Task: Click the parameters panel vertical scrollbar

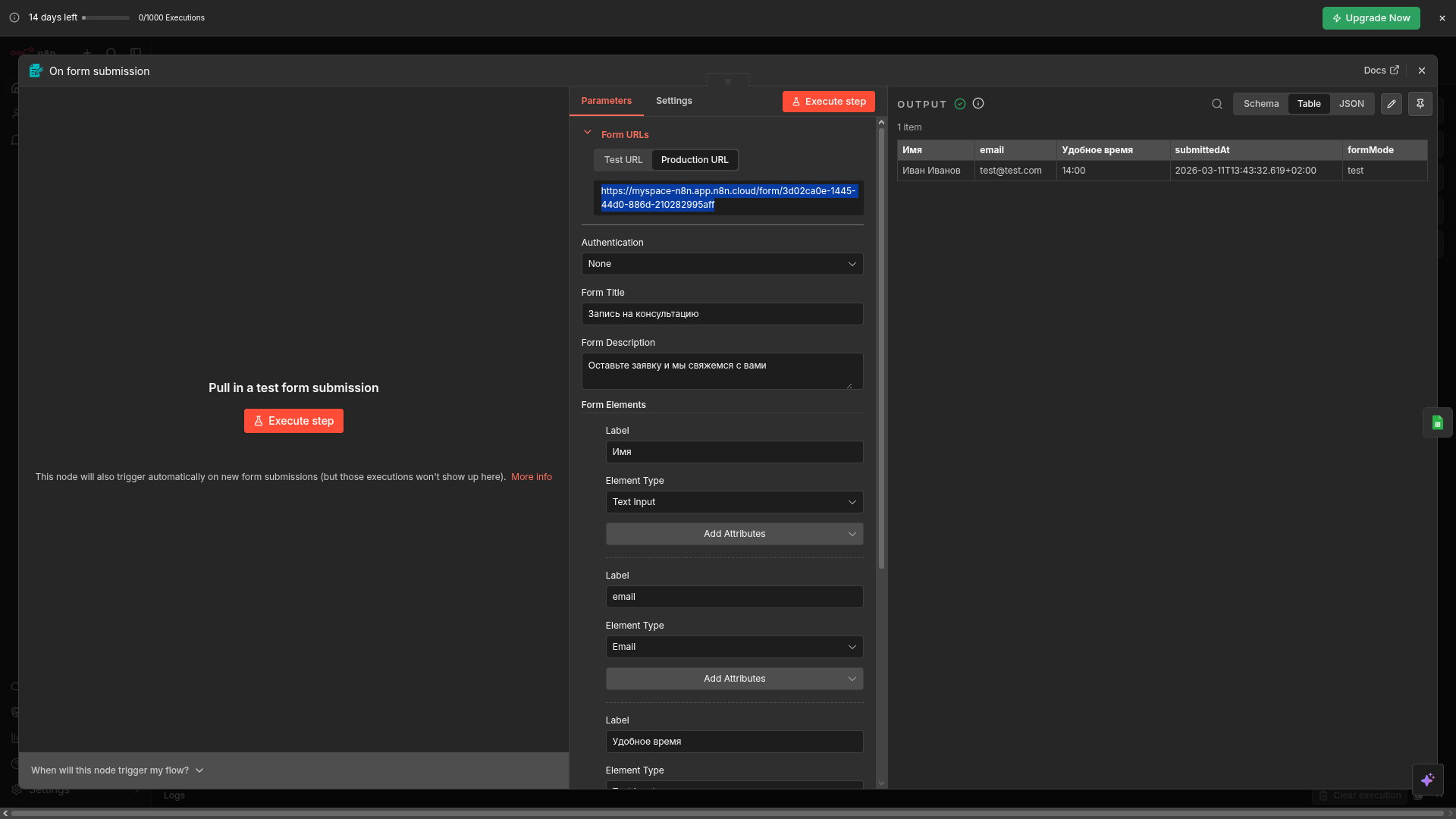Action: tap(881, 349)
